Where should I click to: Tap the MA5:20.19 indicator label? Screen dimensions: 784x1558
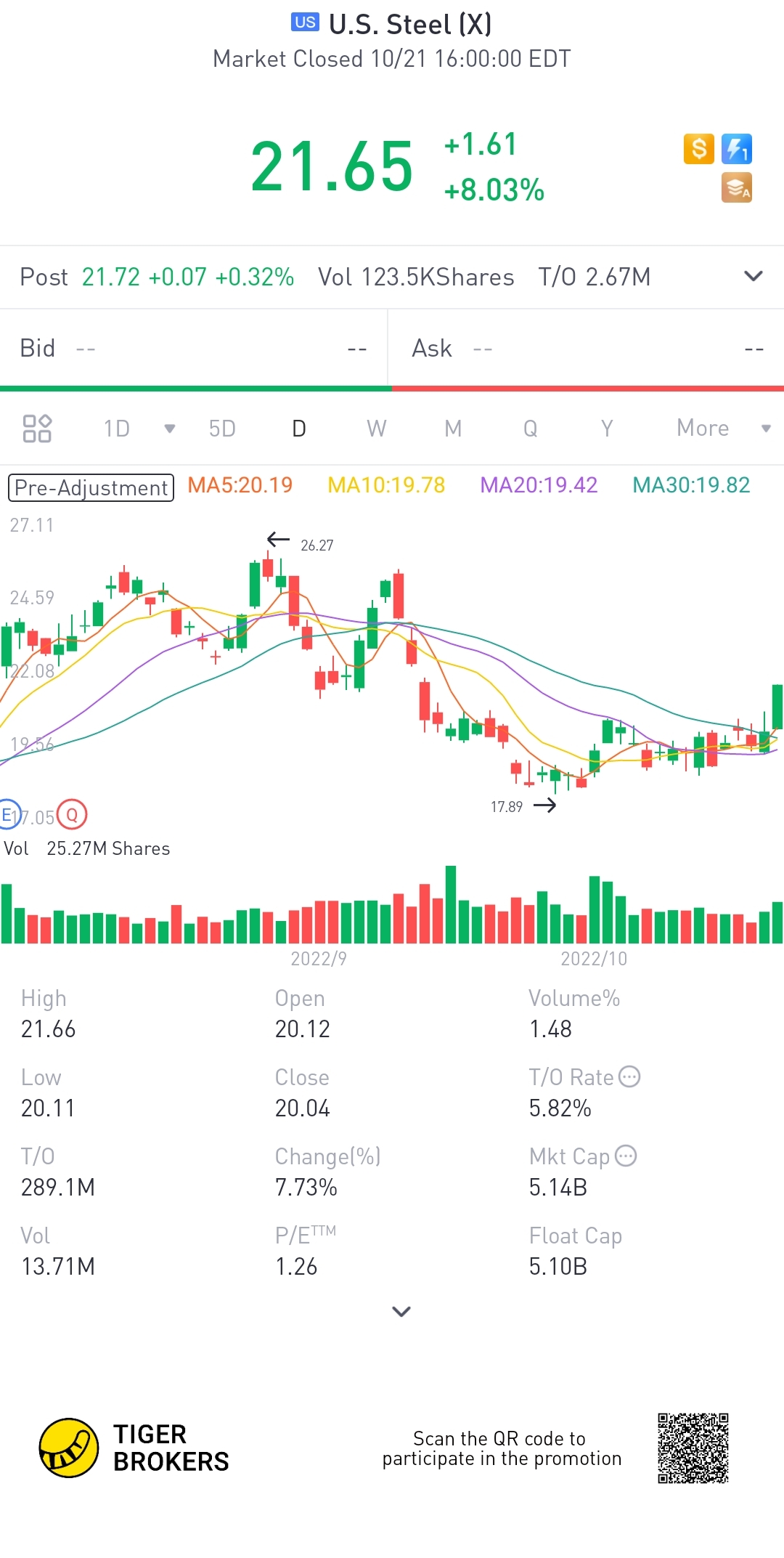pyautogui.click(x=240, y=485)
